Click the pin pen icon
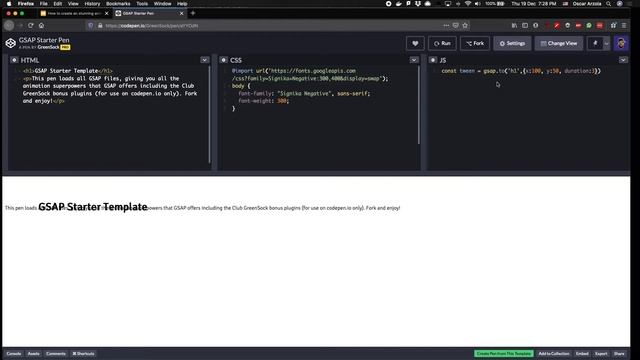Screen dimensions: 640x360 [x=595, y=43]
